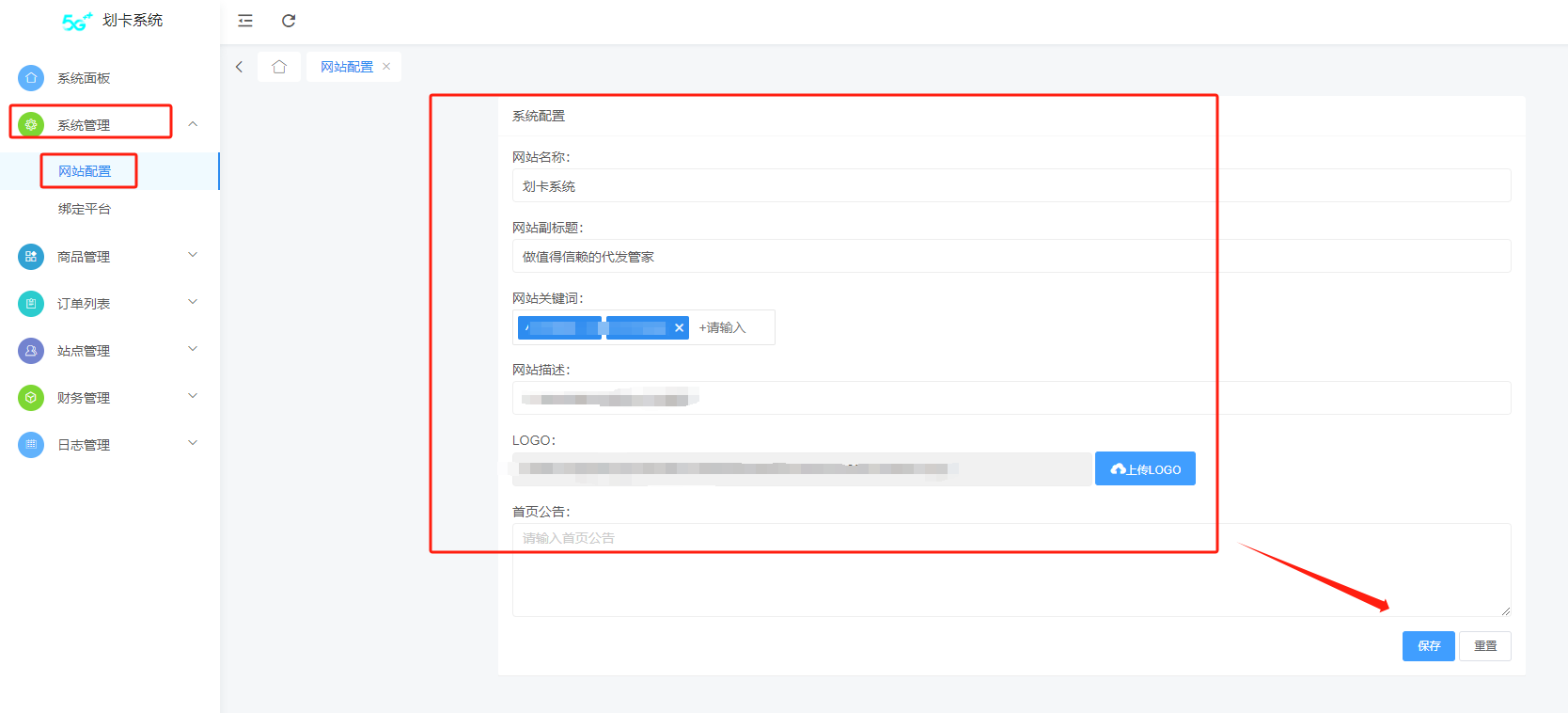This screenshot has width=1568, height=713.
Task: Click the 订单列表 sidebar icon
Action: pos(31,304)
